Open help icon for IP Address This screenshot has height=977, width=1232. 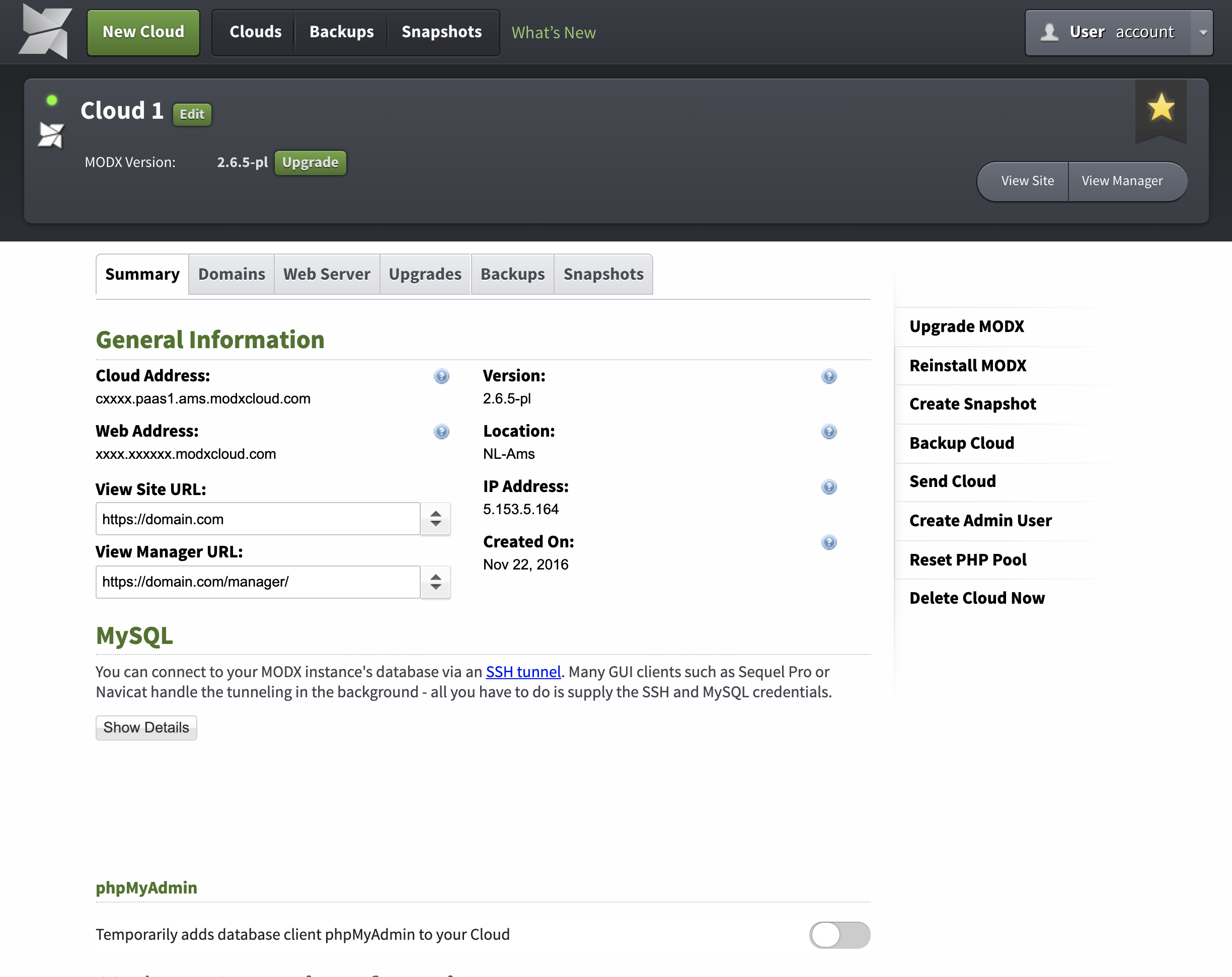tap(828, 487)
